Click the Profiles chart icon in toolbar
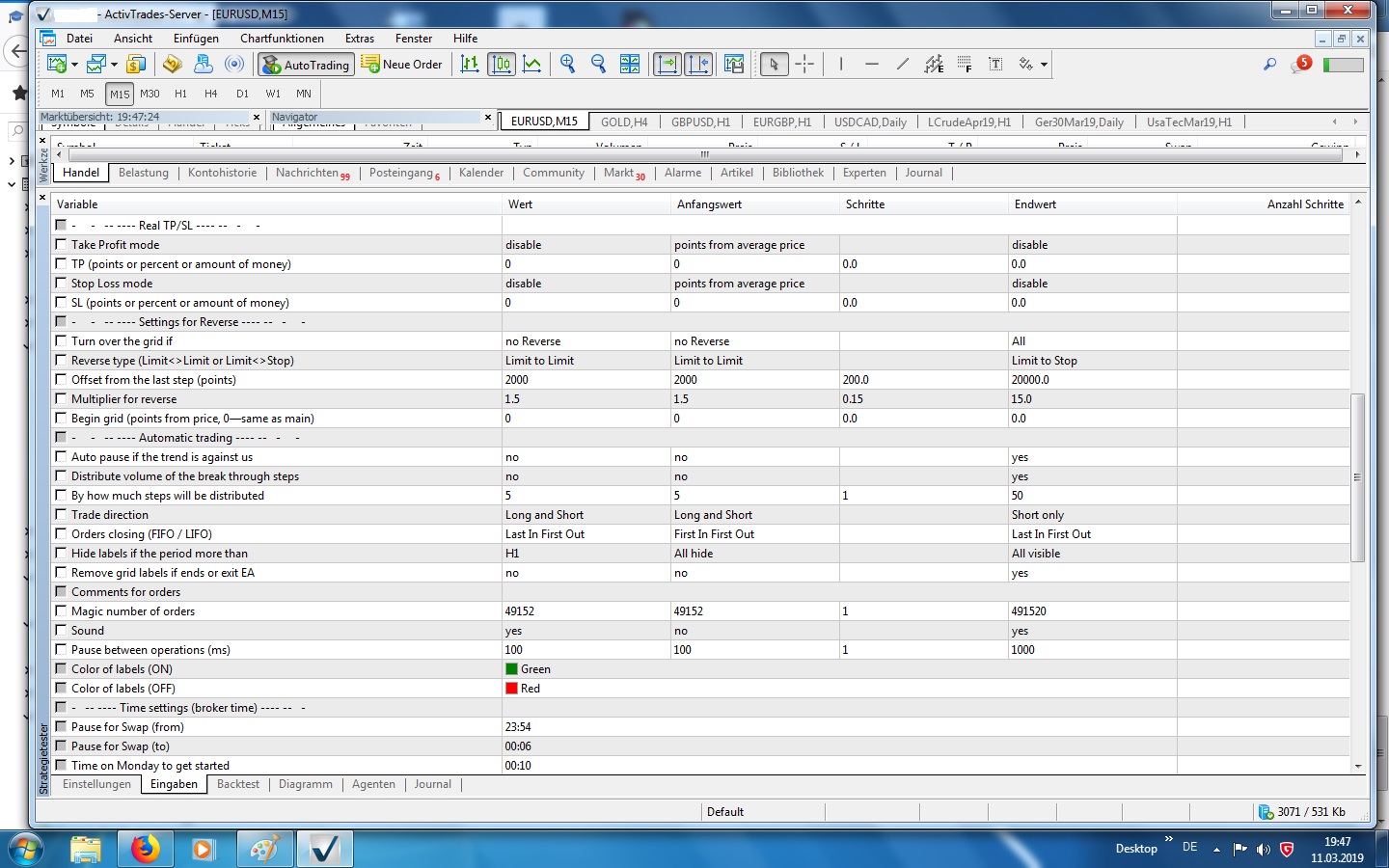The height and width of the screenshot is (868, 1389). 95,65
